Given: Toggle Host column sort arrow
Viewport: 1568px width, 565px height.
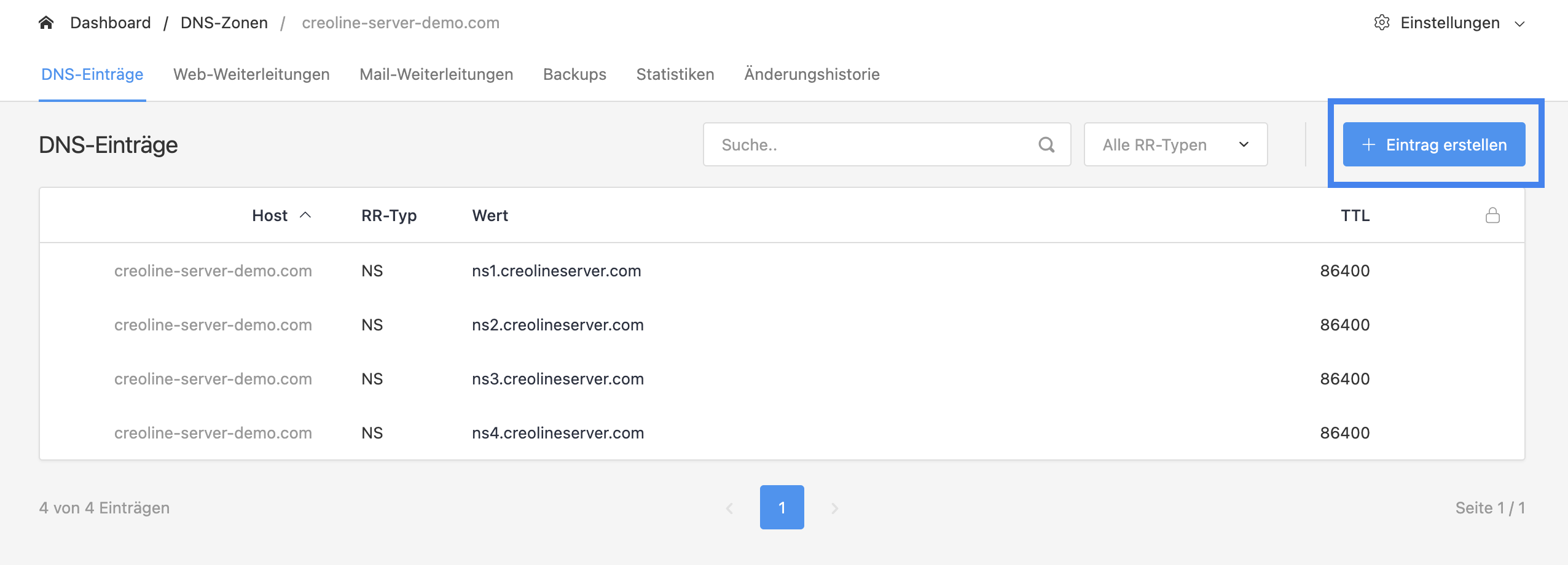Looking at the screenshot, I should click(x=305, y=215).
